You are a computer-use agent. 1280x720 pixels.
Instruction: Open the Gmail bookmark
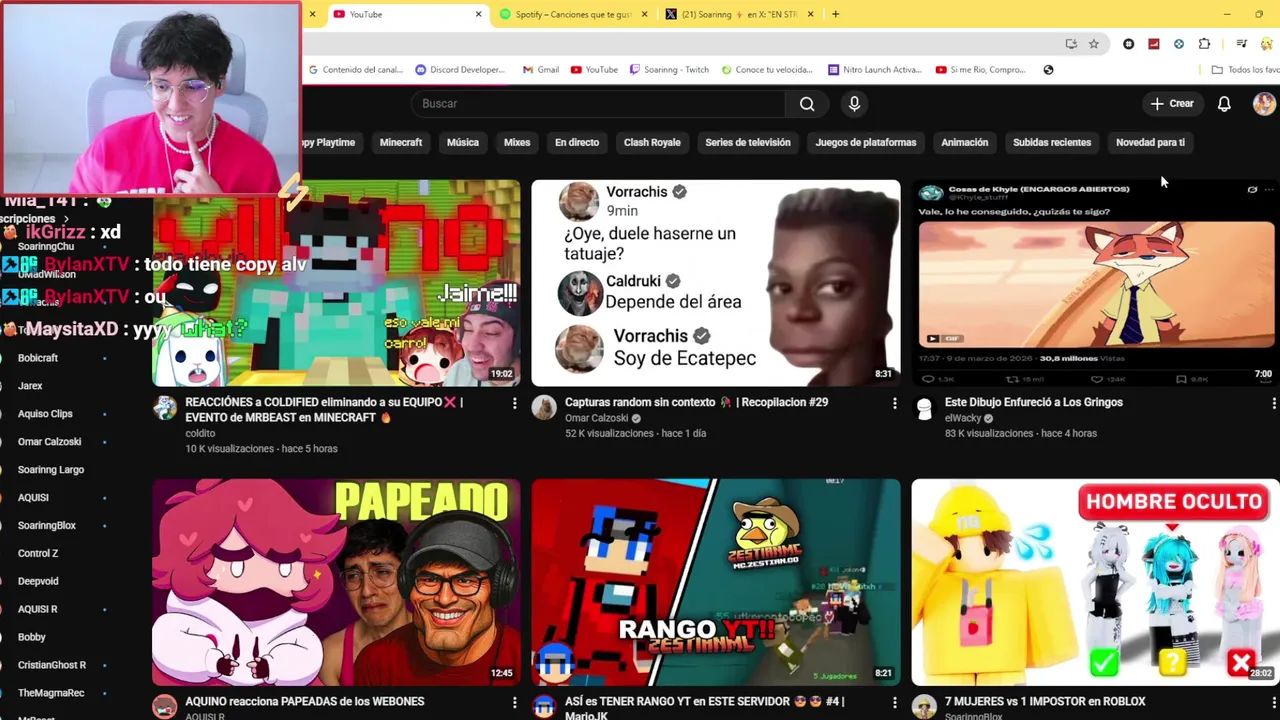541,70
